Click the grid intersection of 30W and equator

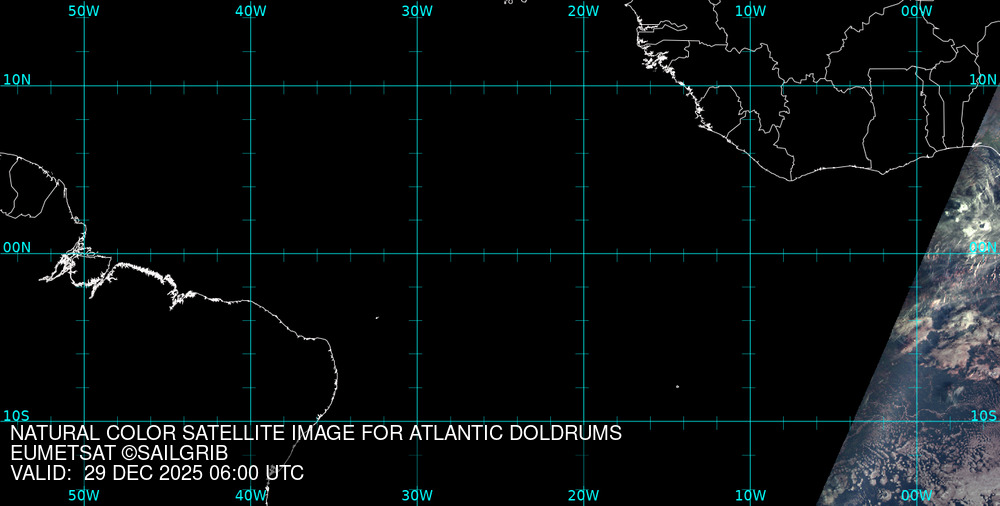click(417, 253)
